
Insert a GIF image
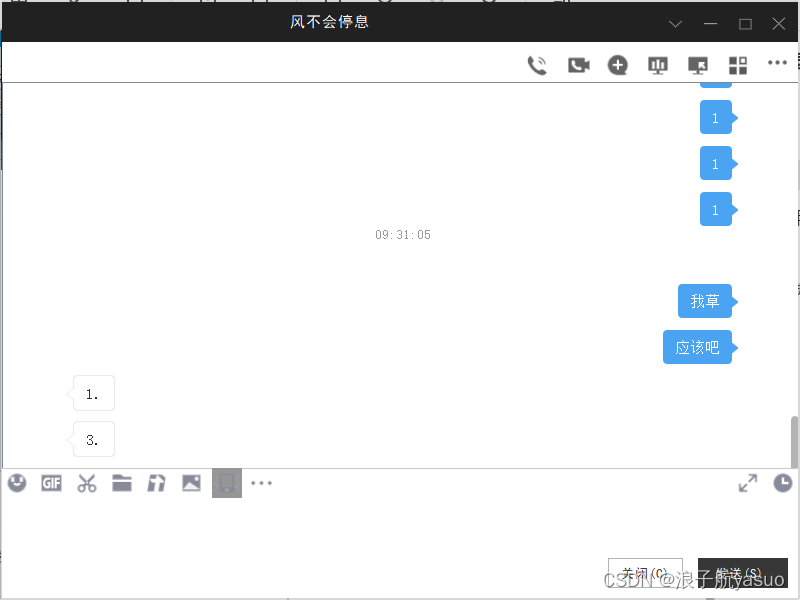coord(51,483)
